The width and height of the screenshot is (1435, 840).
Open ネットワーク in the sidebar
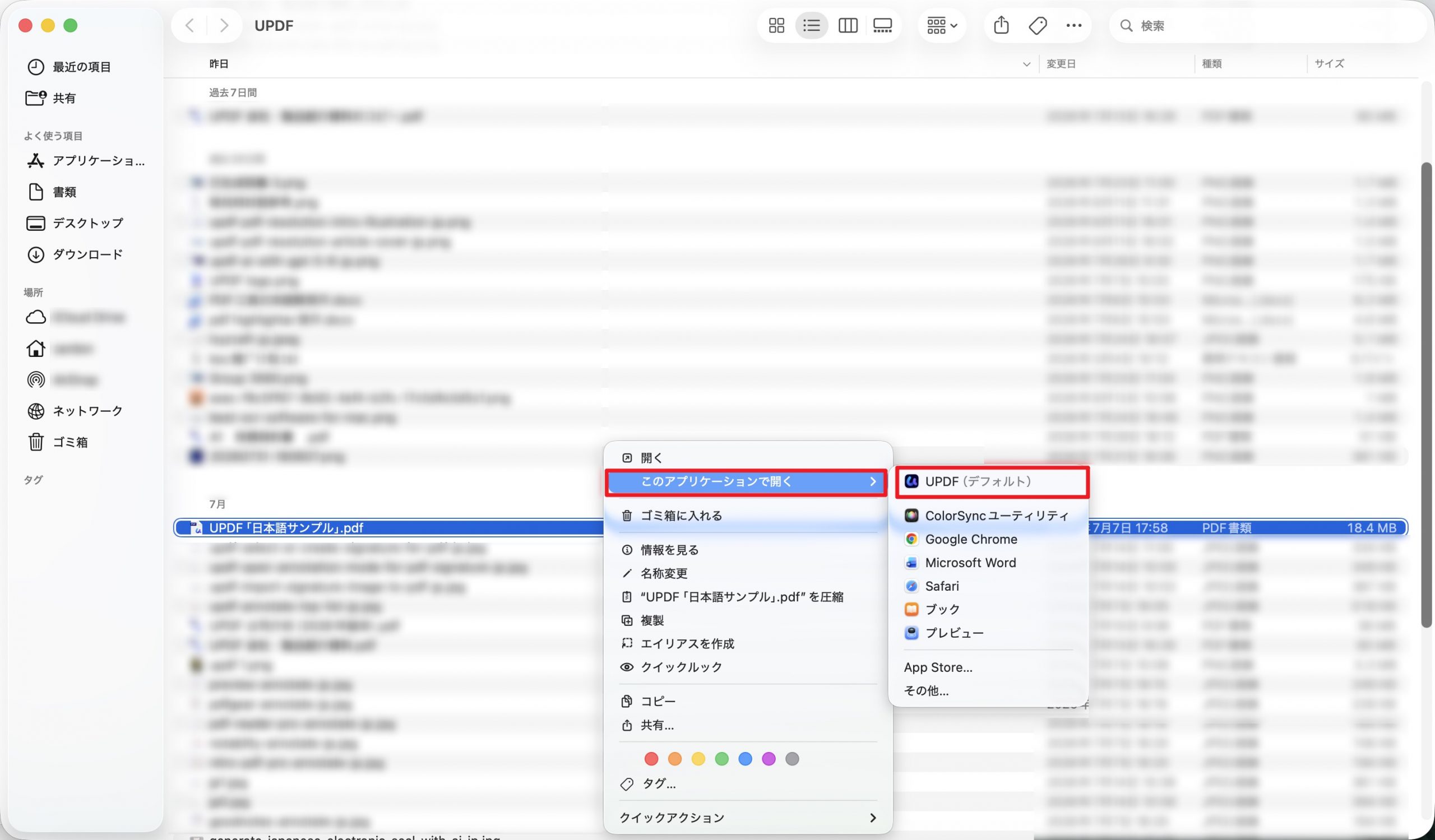[75, 411]
